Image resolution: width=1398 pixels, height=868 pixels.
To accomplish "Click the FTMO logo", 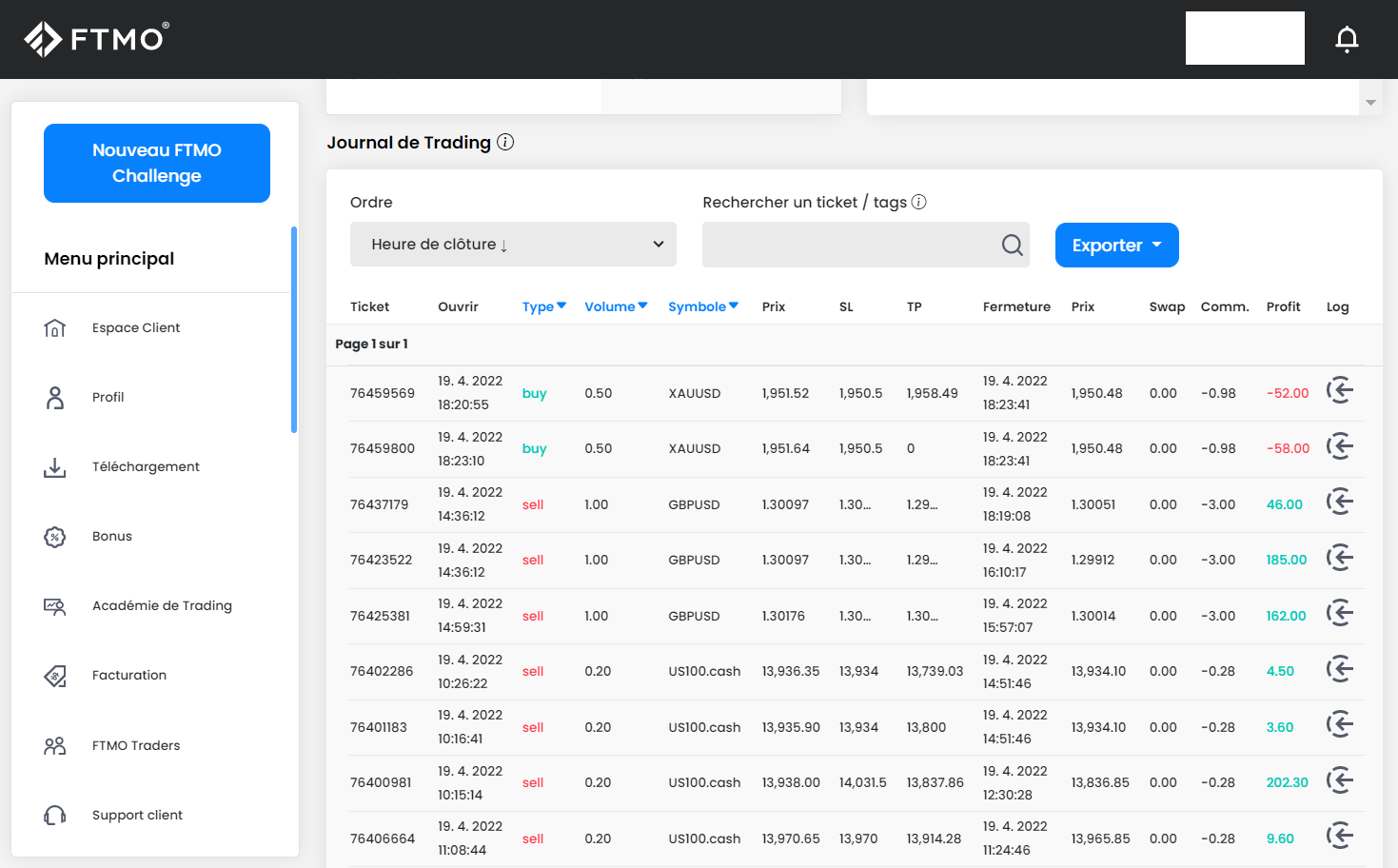I will 96,39.
